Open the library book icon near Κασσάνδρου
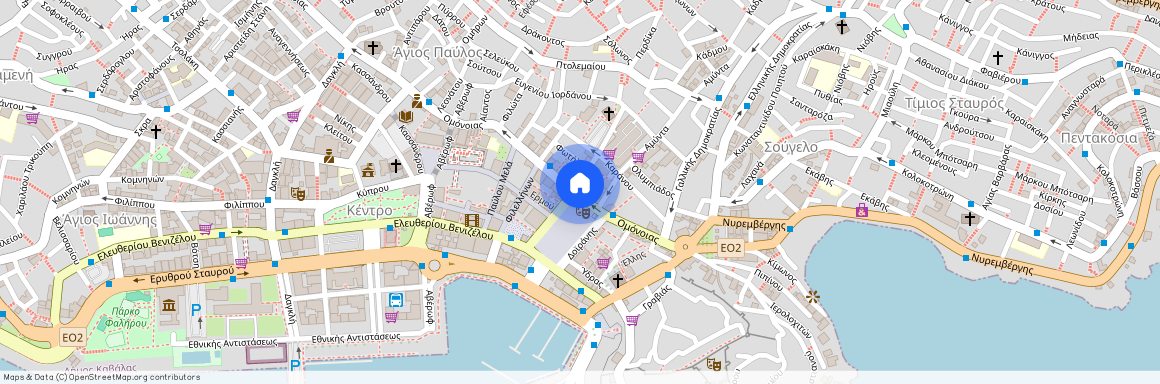Screen dimensions: 1160x384 (x=405, y=117)
